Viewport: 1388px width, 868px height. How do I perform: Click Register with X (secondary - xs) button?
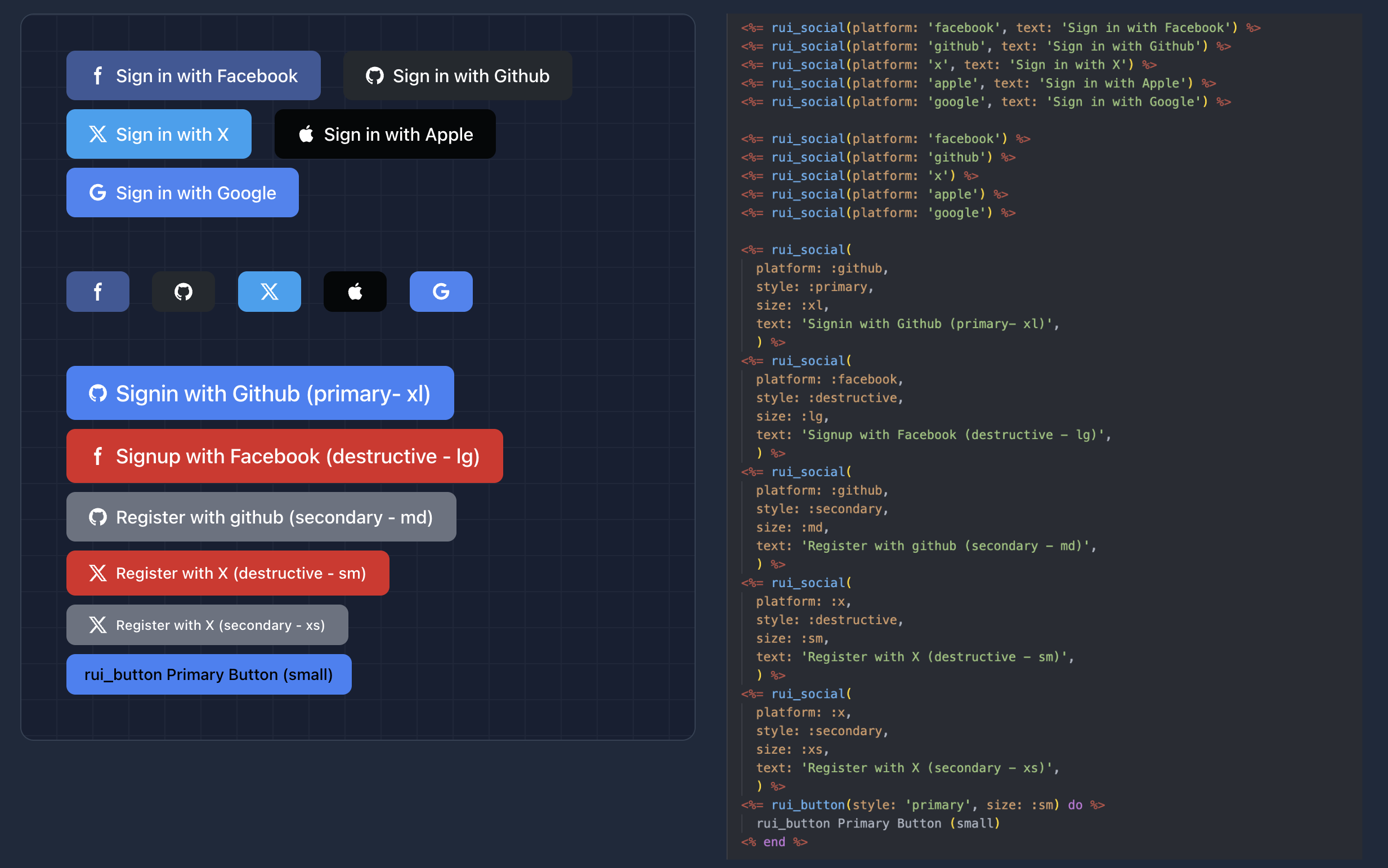click(207, 625)
